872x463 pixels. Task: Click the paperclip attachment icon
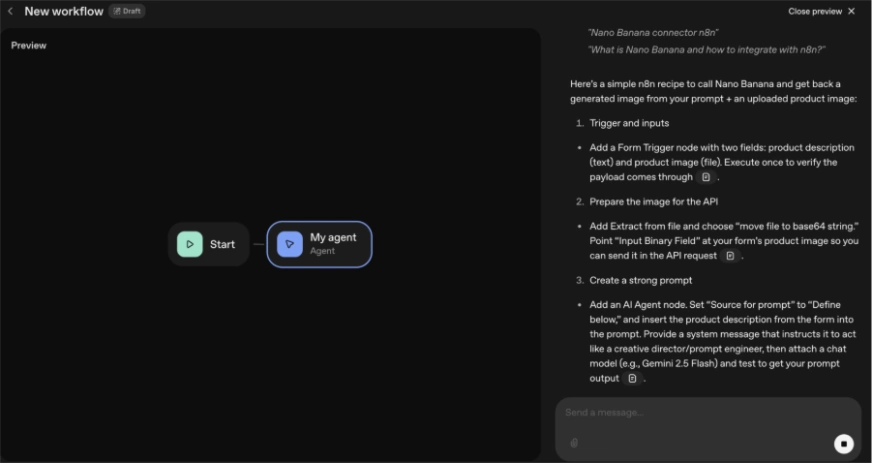point(574,442)
